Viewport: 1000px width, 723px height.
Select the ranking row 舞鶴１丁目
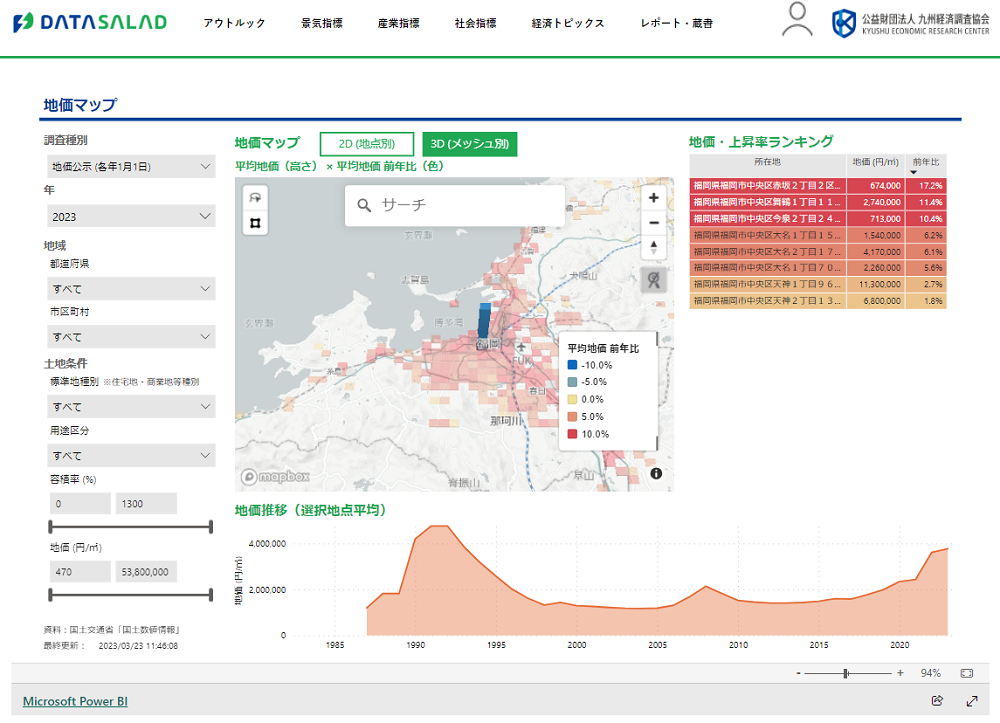[x=818, y=202]
